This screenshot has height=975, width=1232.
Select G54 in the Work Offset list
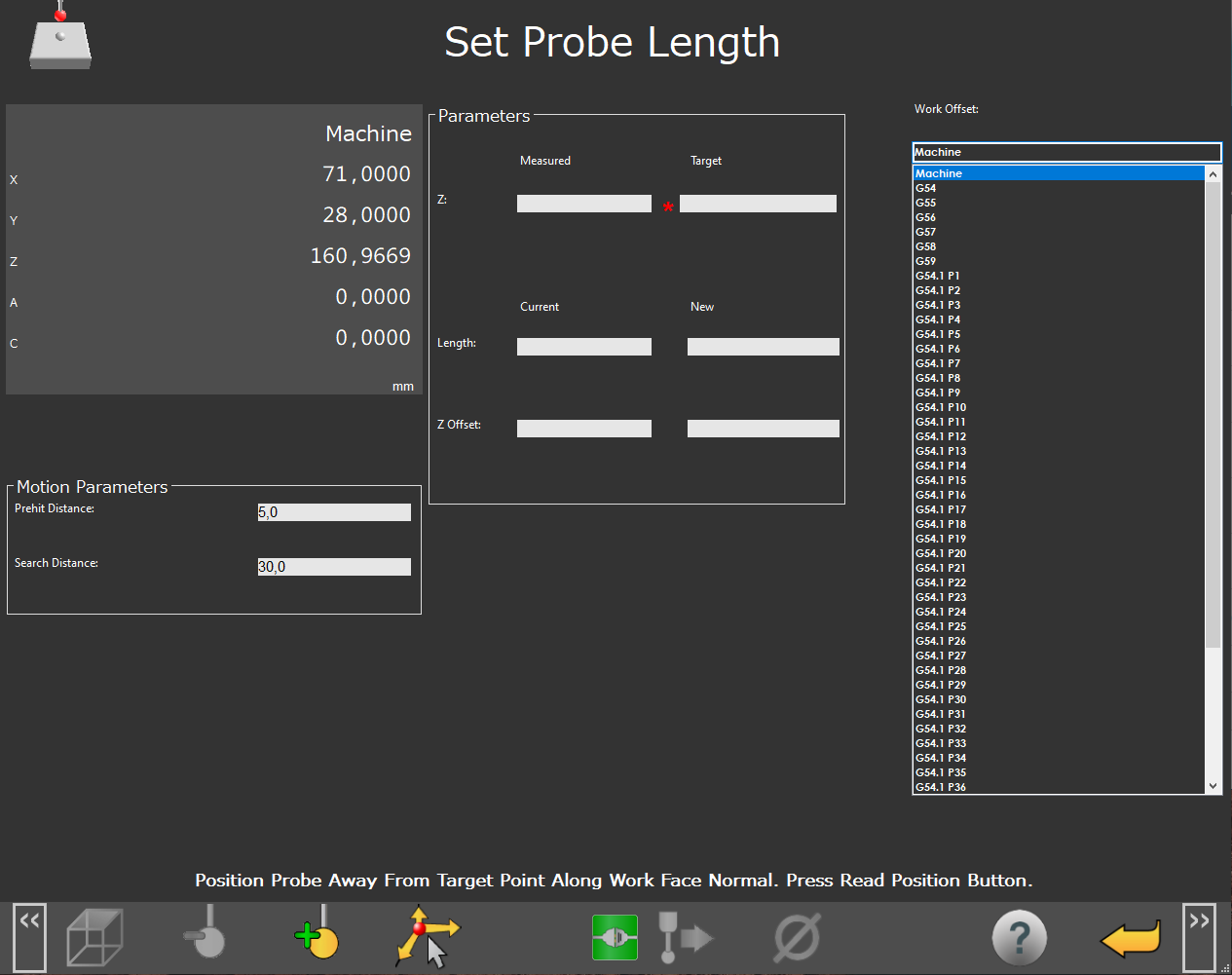click(x=926, y=188)
